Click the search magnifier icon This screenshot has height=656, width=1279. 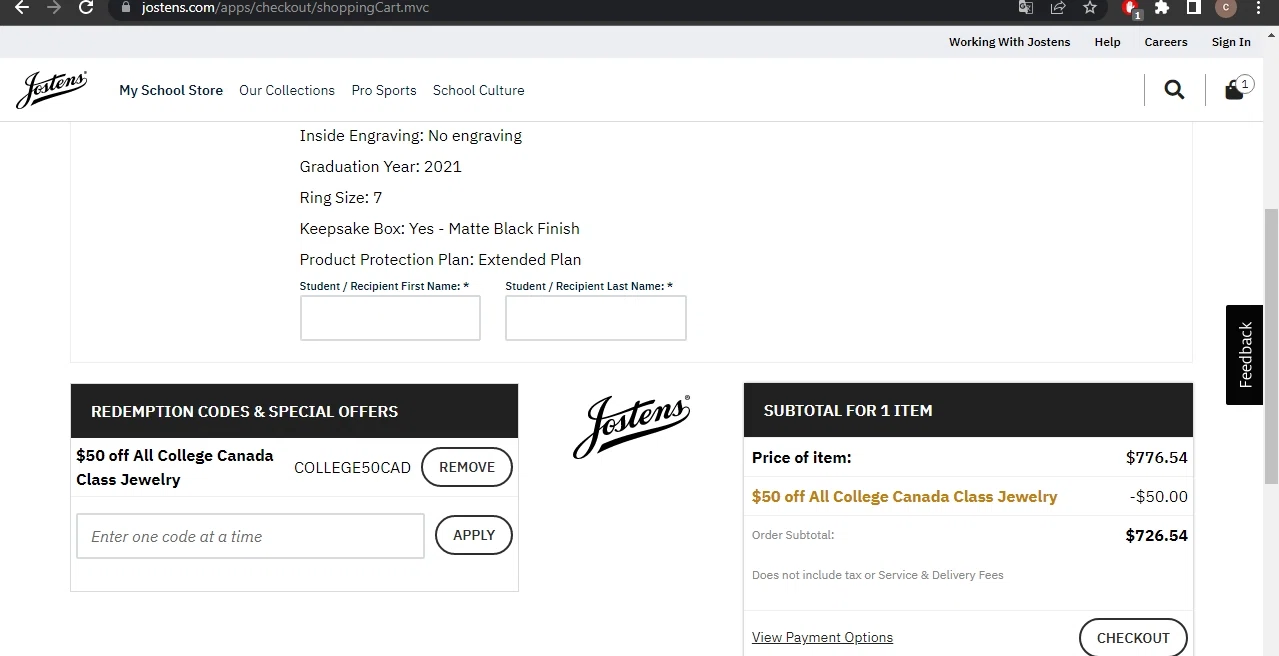(x=1174, y=90)
